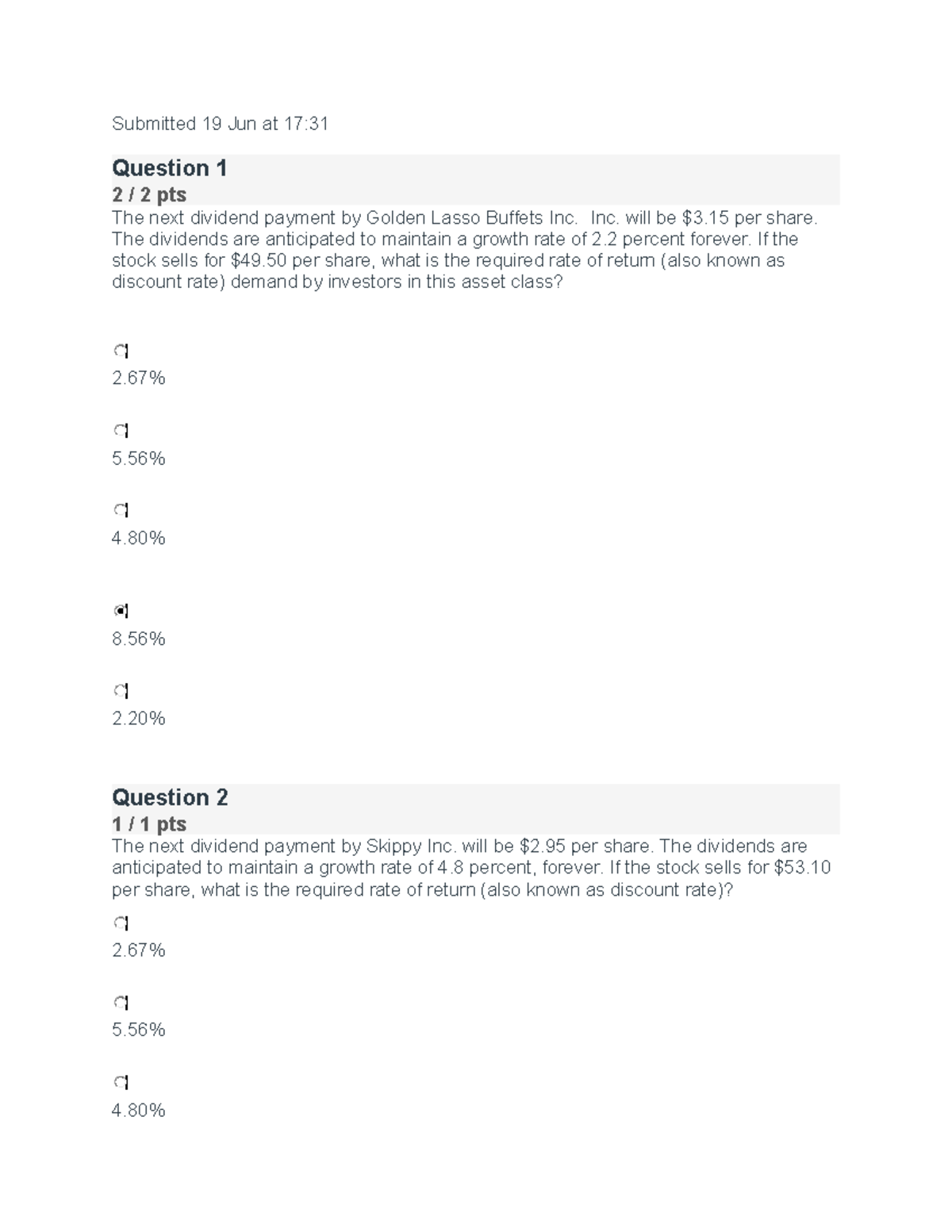Click the Question 1 heading
Image resolution: width=952 pixels, height=1232 pixels.
point(170,168)
